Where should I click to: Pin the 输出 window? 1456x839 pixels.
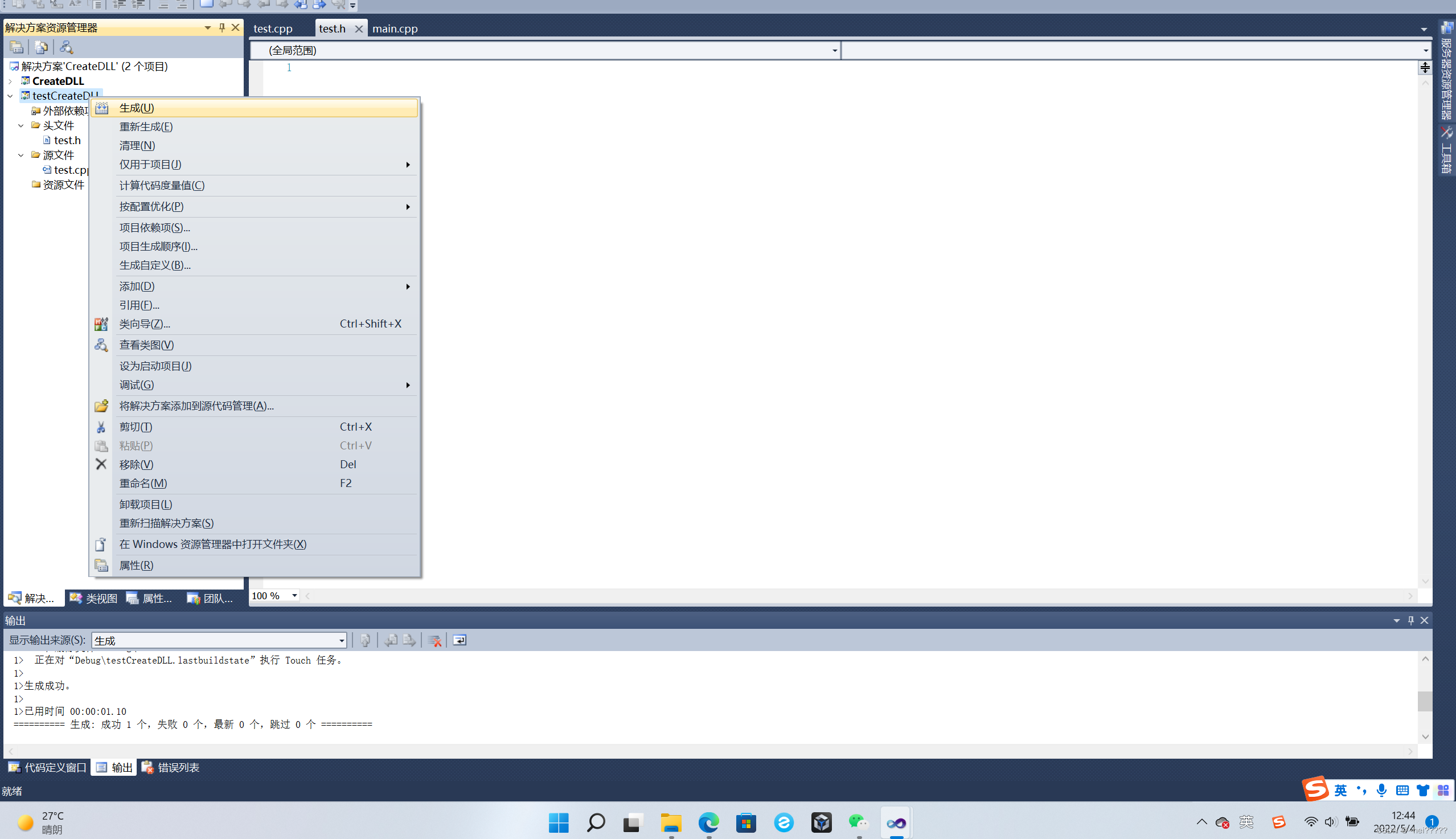tap(1410, 620)
